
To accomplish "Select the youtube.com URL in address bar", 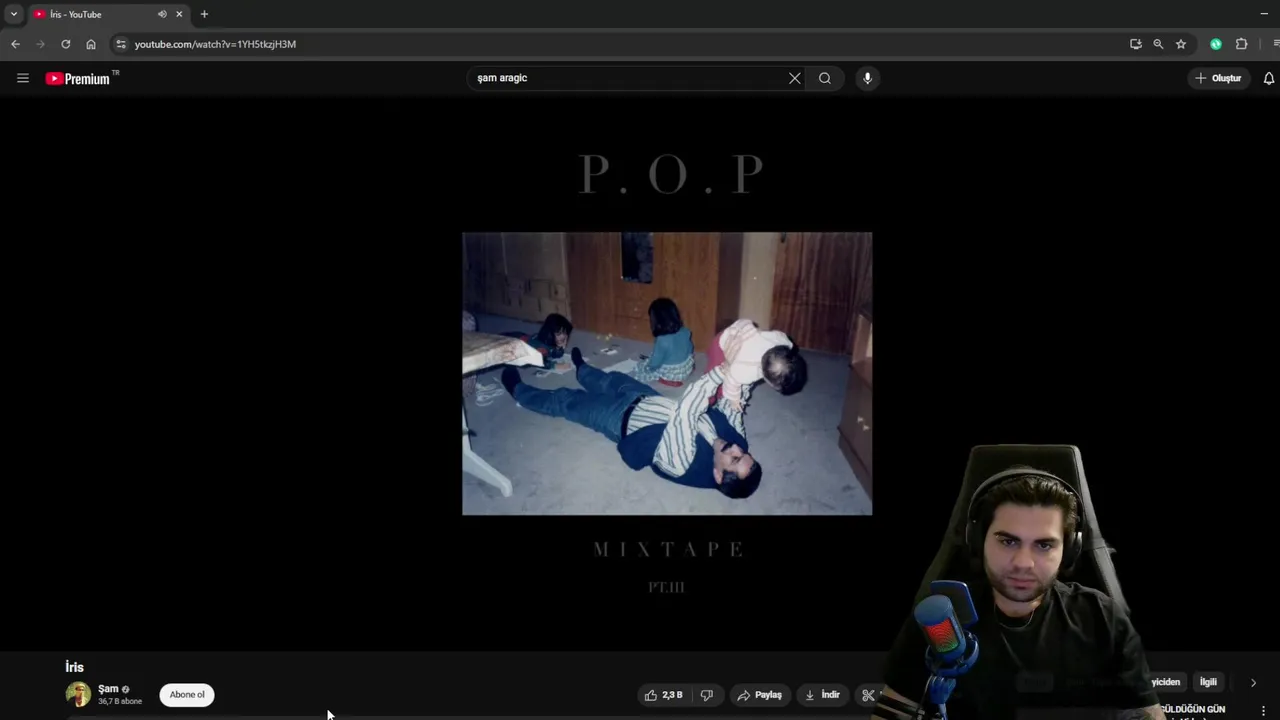I will tap(215, 44).
